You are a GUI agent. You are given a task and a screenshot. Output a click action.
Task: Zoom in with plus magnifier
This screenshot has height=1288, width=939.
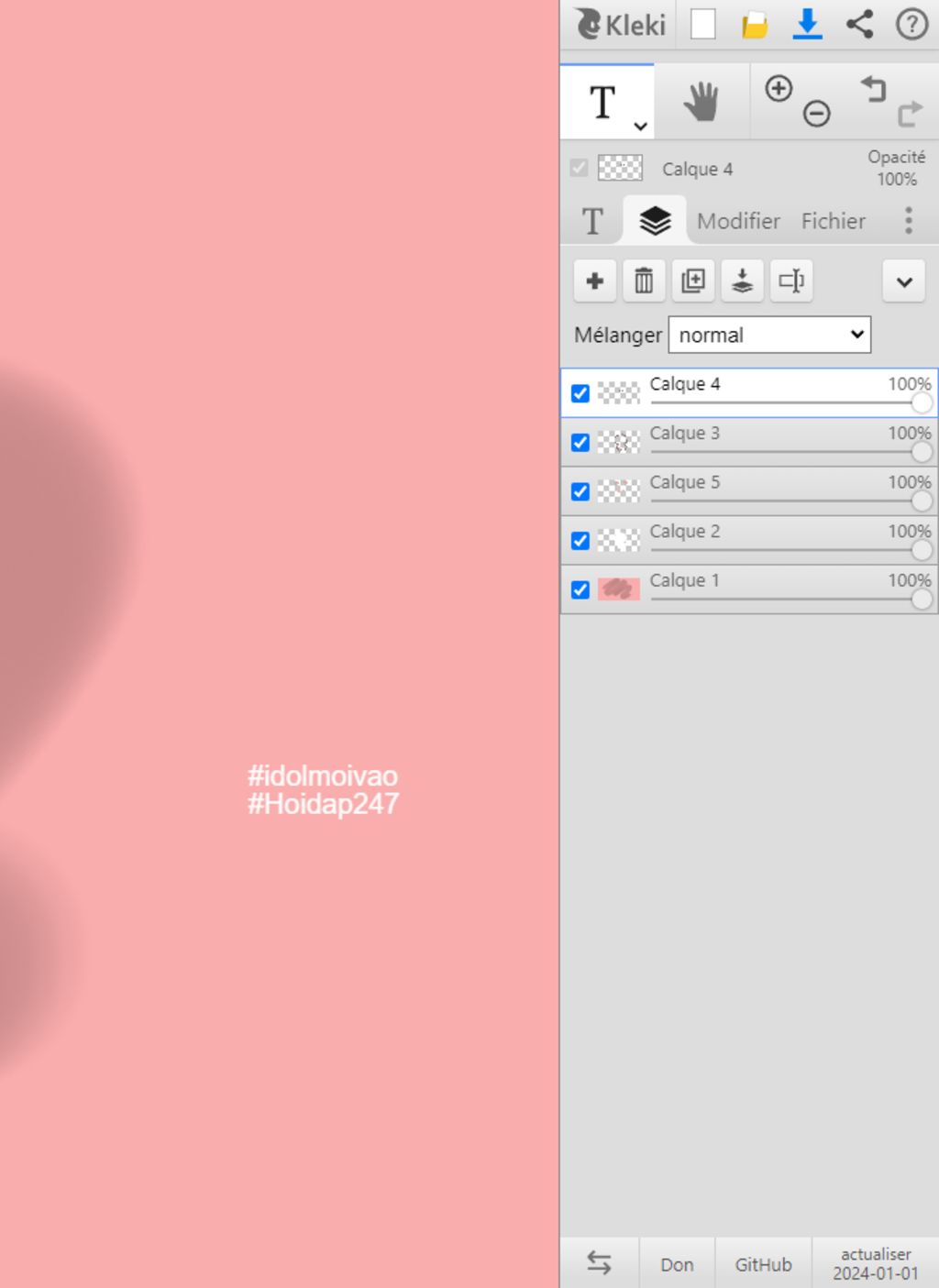[x=779, y=88]
